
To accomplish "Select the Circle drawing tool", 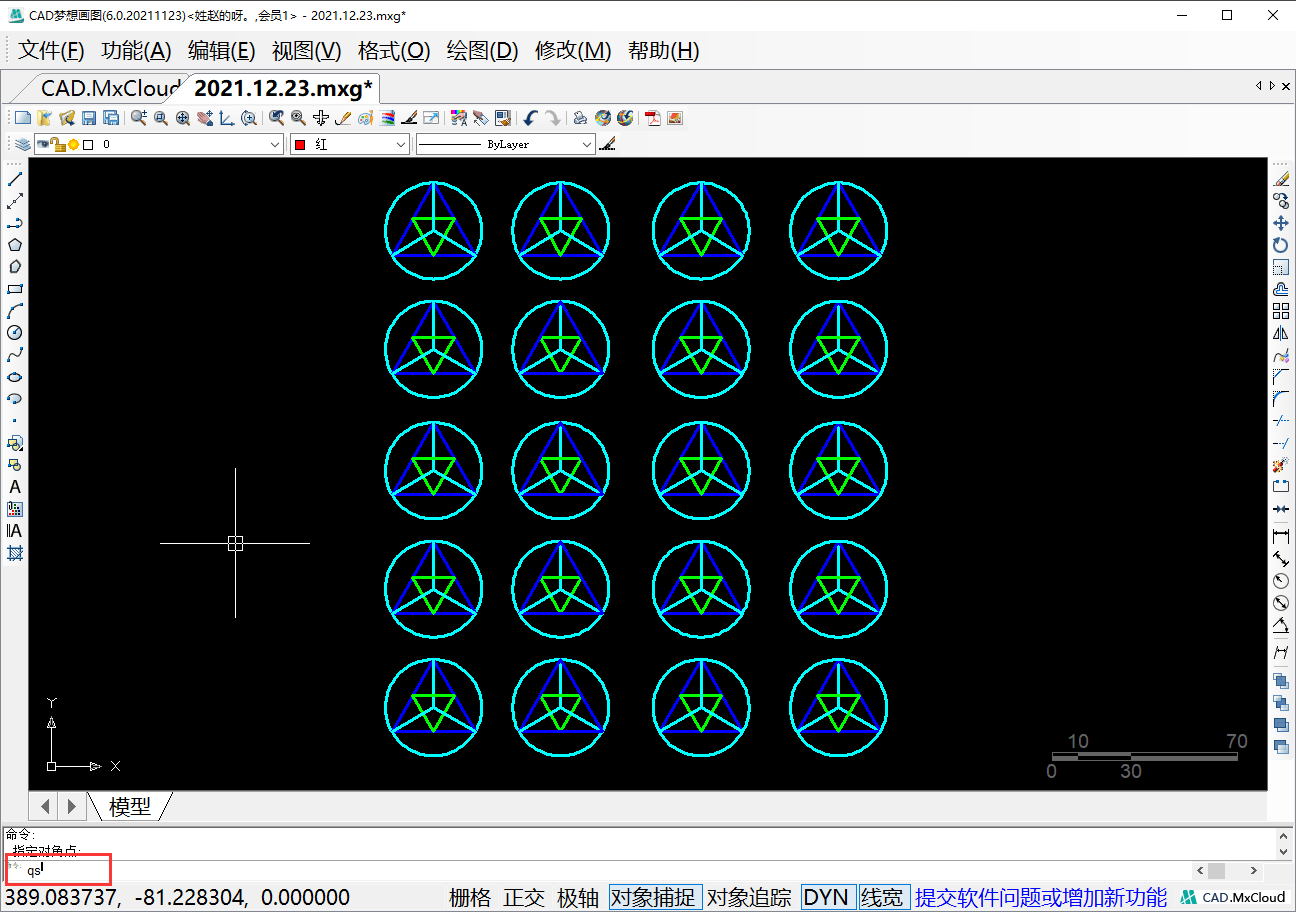I will pyautogui.click(x=15, y=333).
